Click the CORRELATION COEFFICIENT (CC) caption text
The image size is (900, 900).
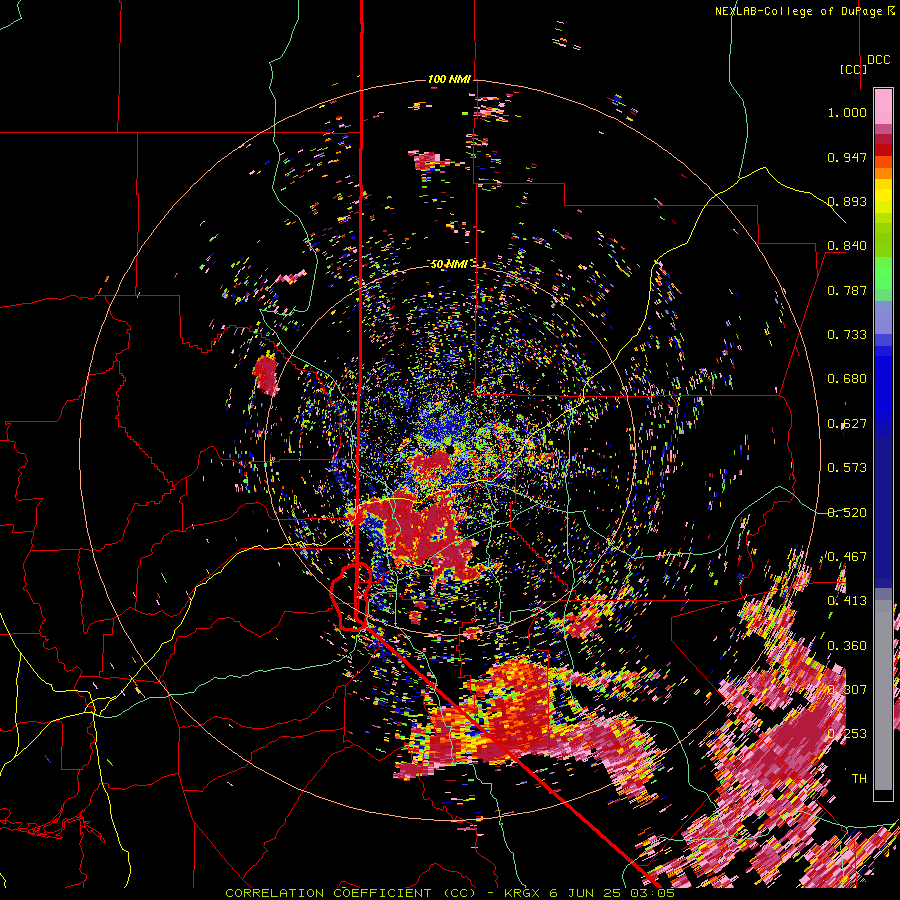click(x=351, y=893)
